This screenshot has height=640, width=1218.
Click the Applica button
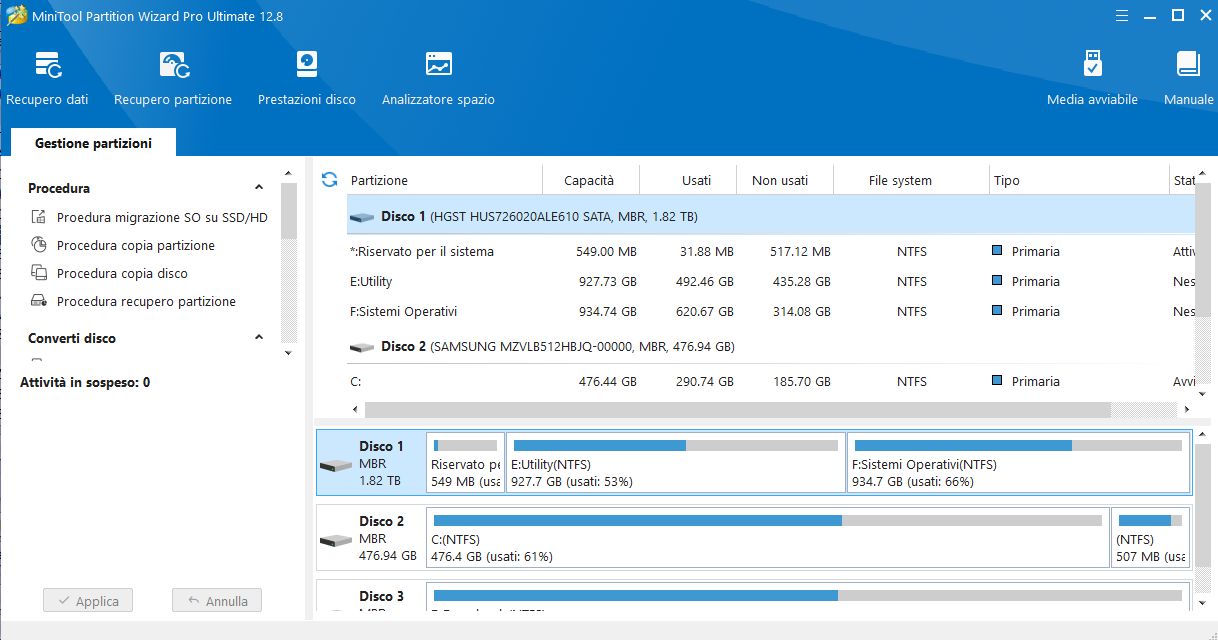(x=88, y=601)
